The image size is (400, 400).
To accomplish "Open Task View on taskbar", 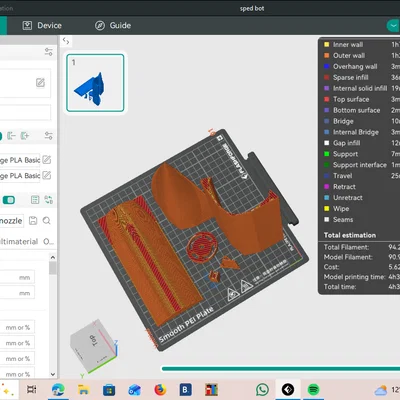I will (x=32, y=389).
